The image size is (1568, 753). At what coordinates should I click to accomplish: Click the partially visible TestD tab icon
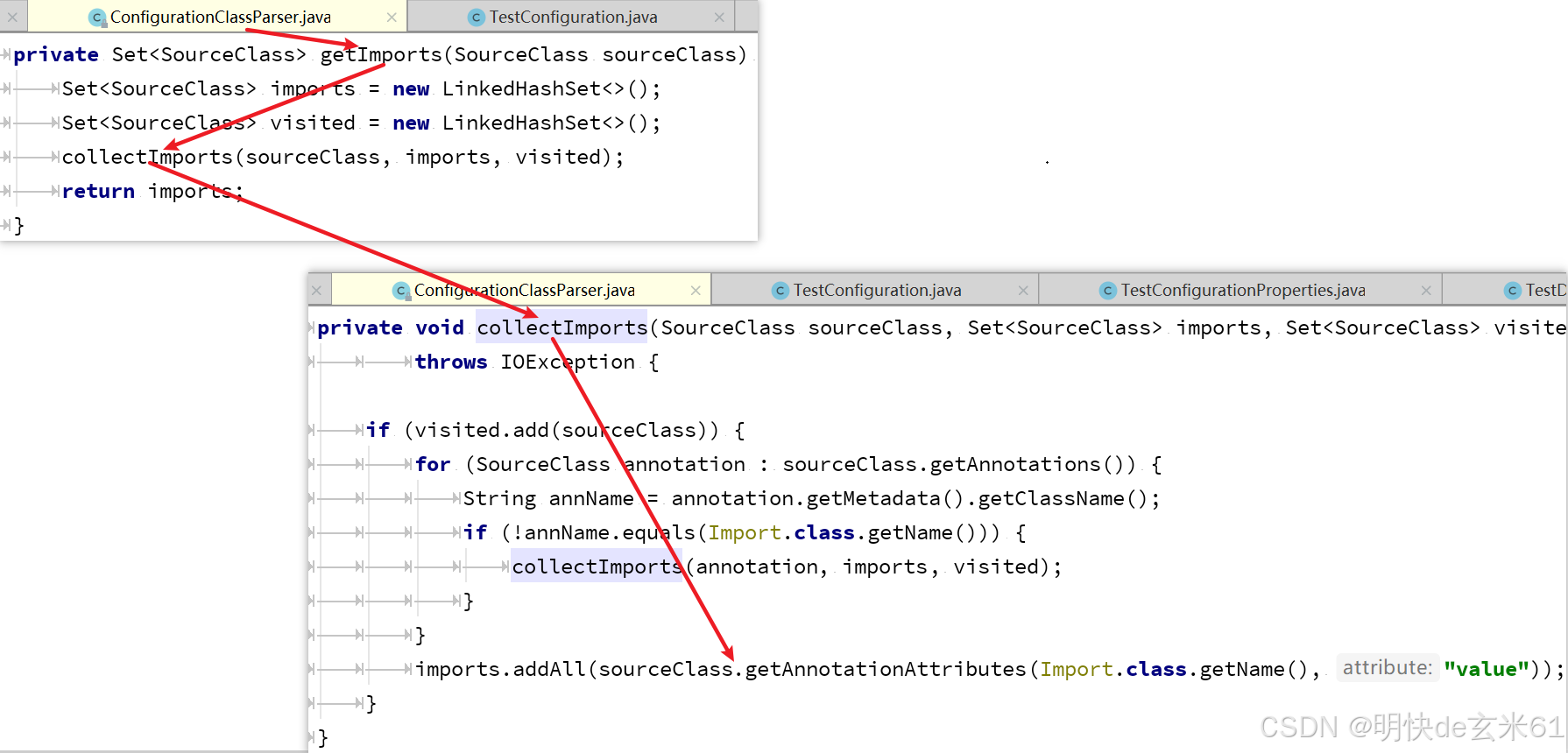[x=1513, y=291]
